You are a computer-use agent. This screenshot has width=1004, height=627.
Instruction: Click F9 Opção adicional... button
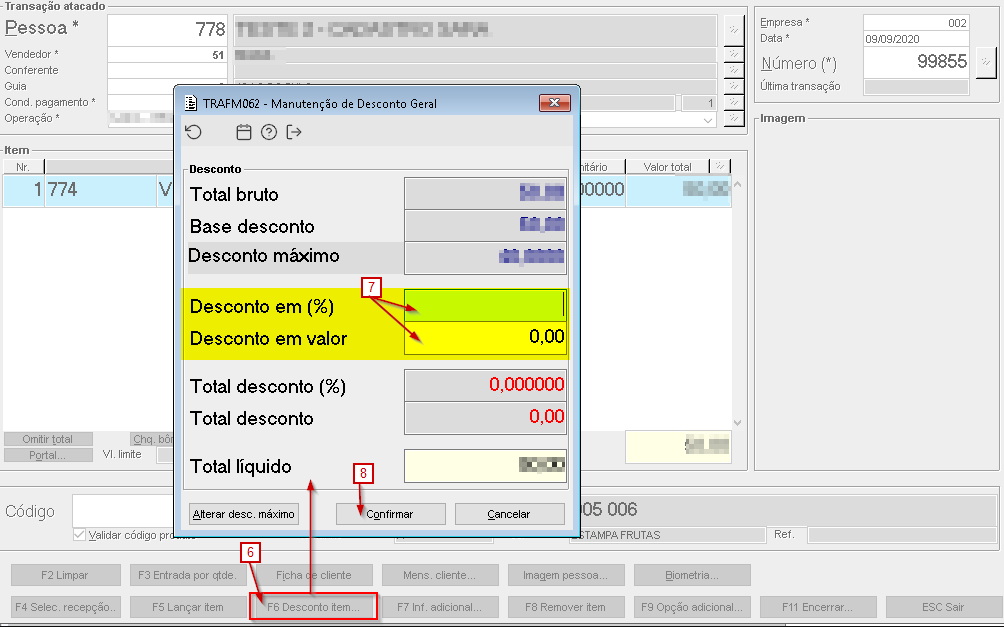pos(692,607)
